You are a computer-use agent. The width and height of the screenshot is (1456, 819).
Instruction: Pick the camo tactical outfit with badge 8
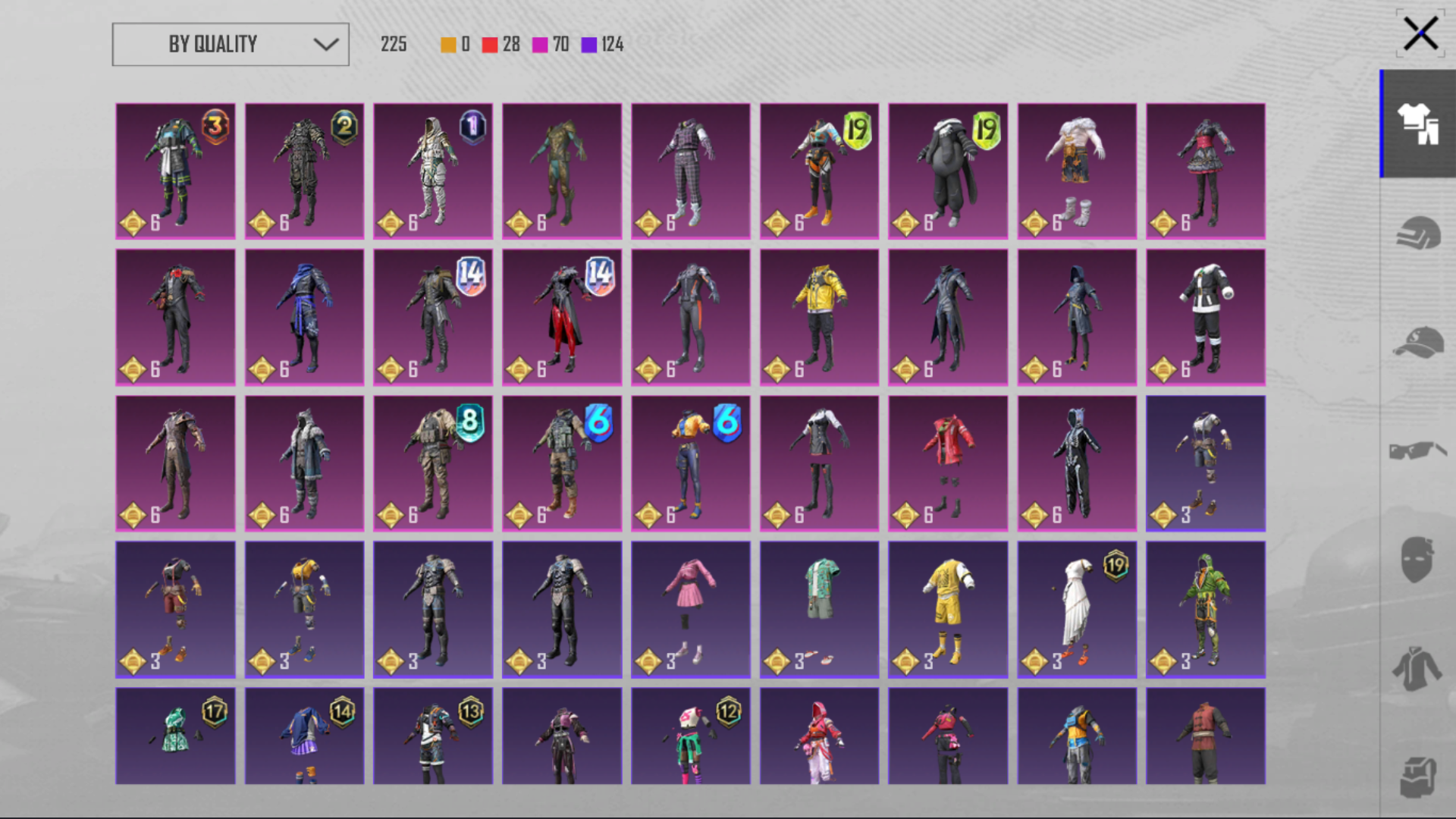pos(433,463)
